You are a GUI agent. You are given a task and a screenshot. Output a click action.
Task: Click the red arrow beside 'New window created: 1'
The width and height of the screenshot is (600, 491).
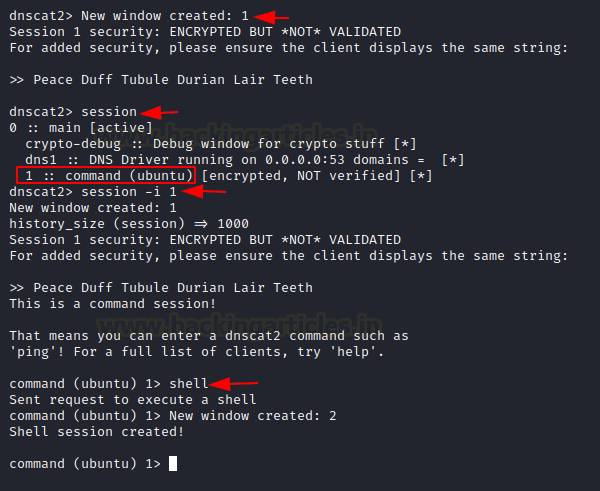(x=271, y=17)
